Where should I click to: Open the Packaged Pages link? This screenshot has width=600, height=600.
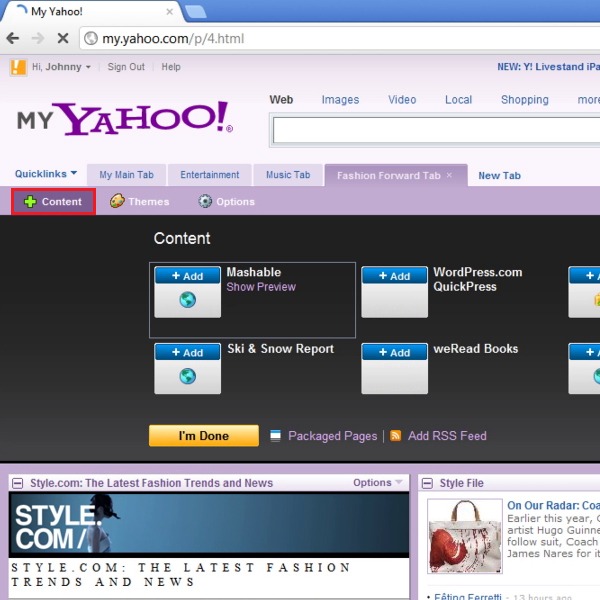tap(333, 436)
